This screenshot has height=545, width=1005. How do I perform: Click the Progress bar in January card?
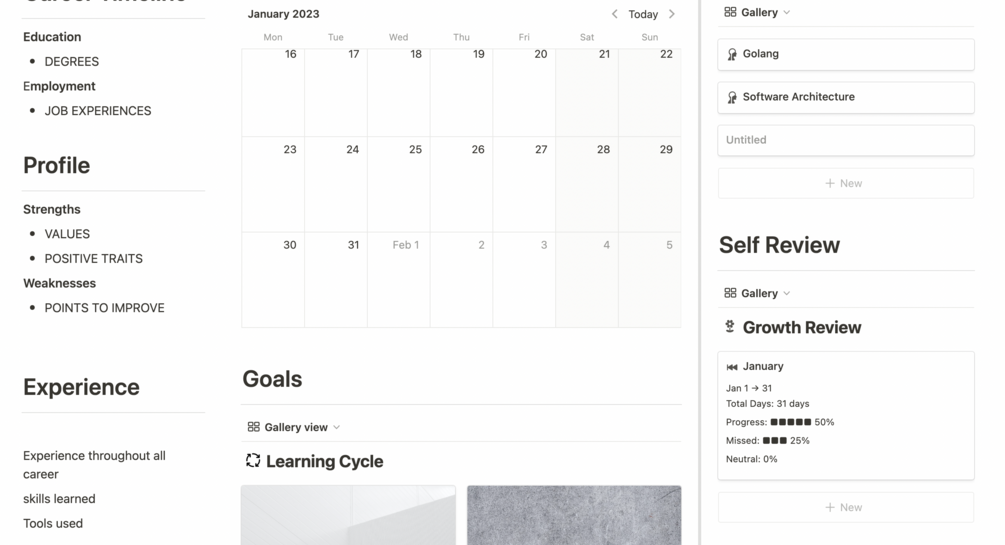(791, 422)
